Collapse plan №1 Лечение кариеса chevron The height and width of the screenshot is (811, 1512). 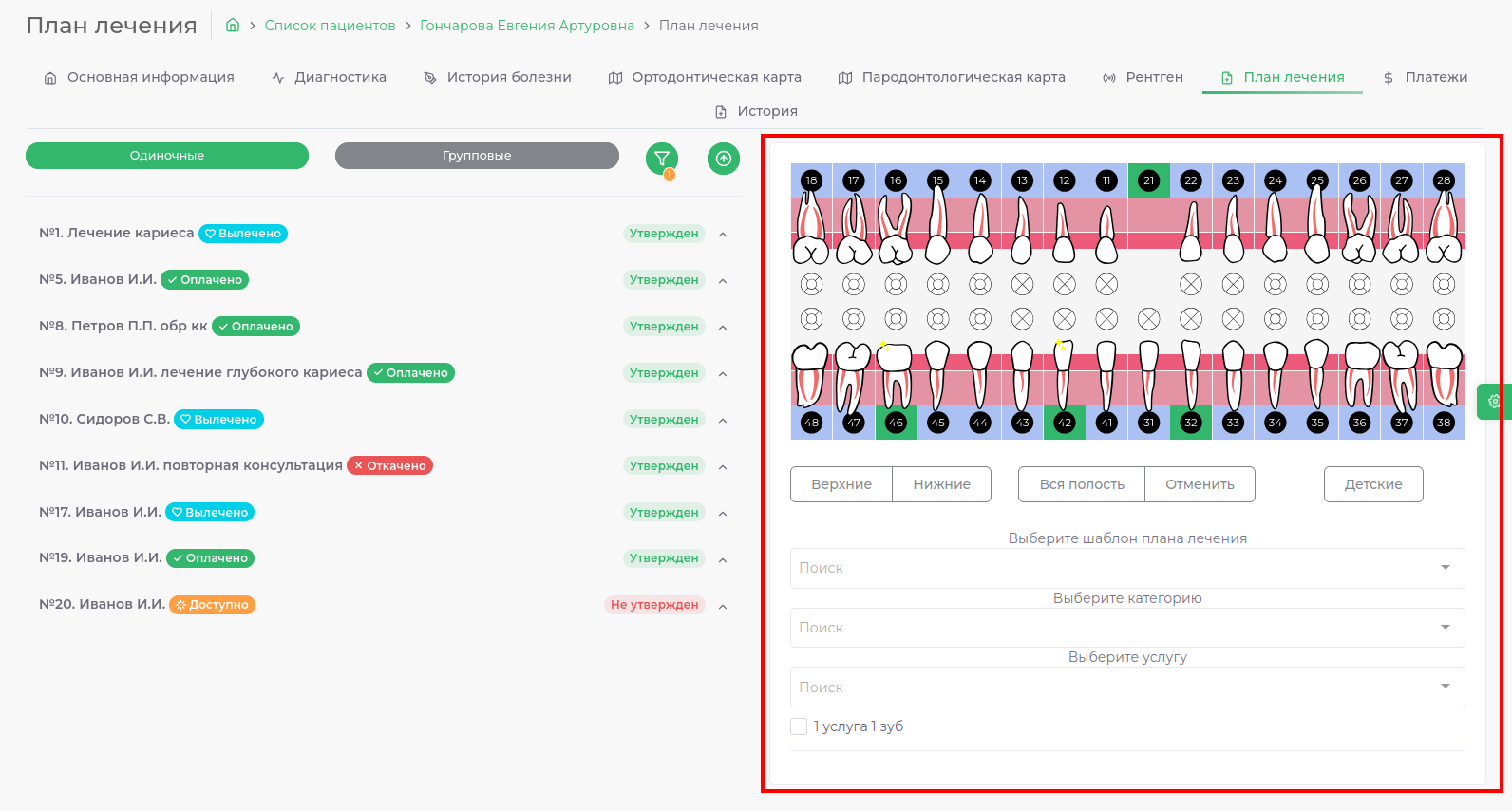pos(723,235)
